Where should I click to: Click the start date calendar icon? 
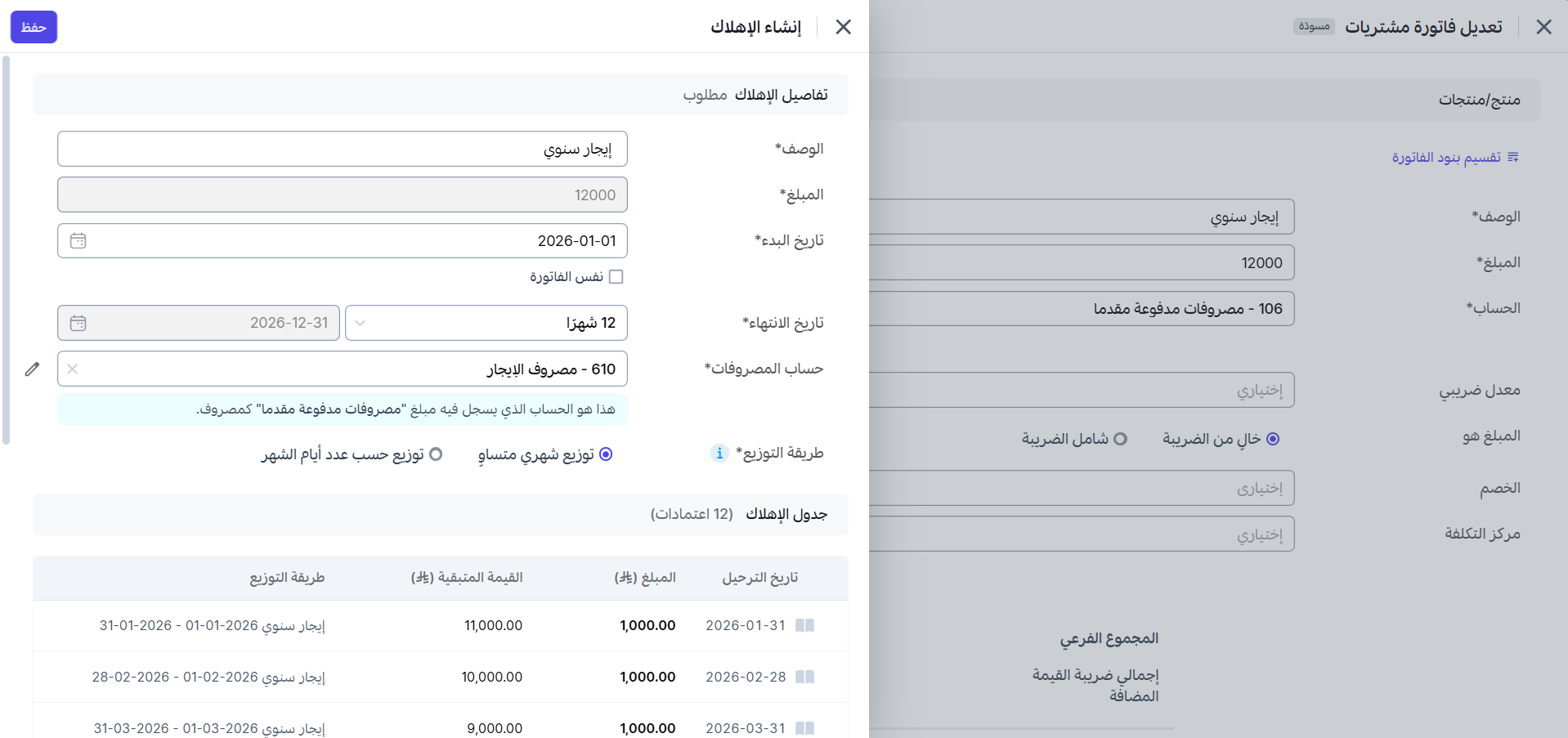click(x=78, y=241)
